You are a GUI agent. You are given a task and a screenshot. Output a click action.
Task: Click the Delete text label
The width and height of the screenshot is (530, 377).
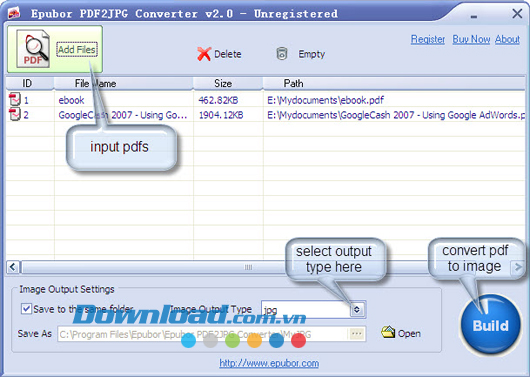228,54
